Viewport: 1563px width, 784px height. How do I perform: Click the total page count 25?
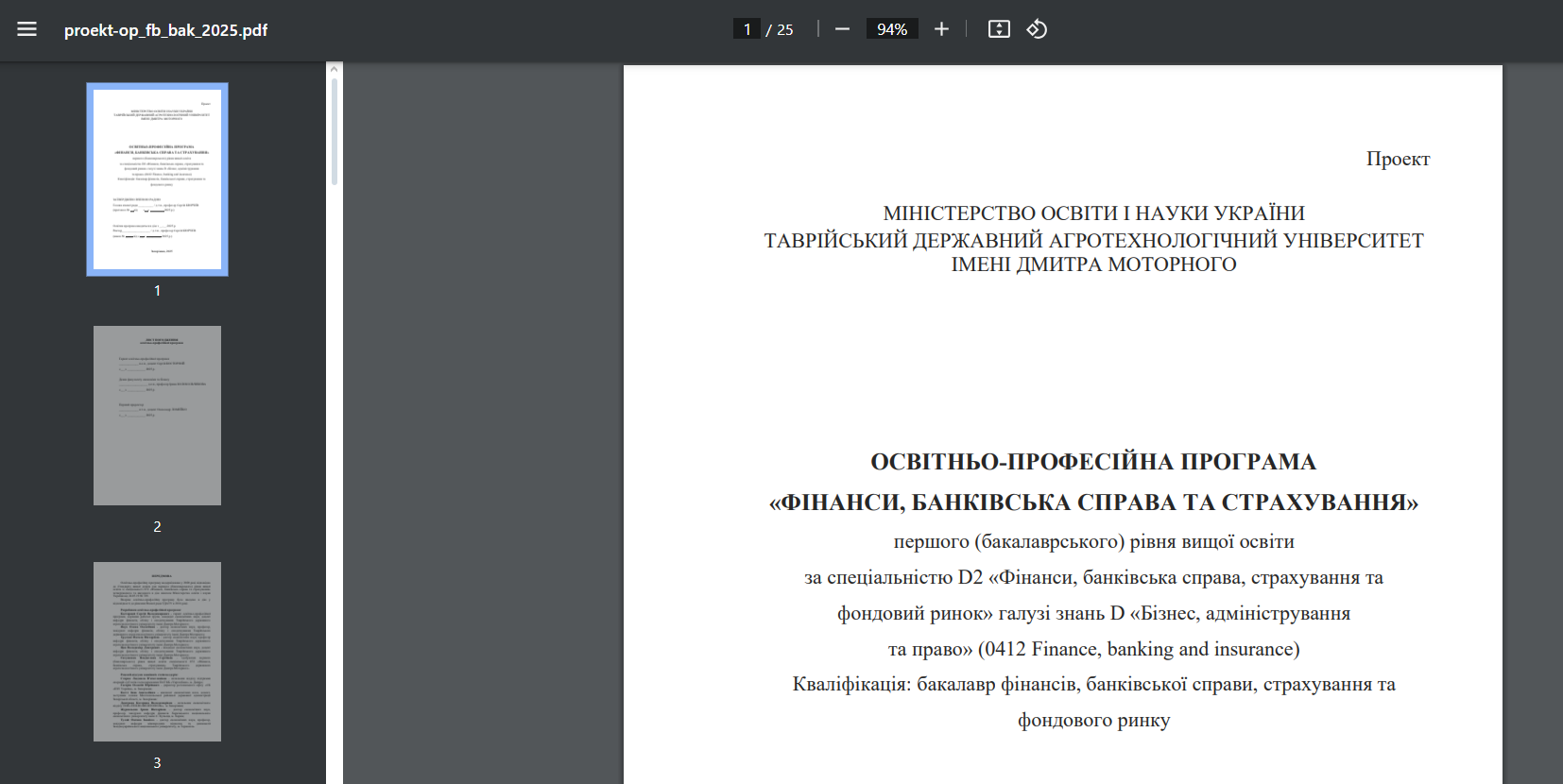pyautogui.click(x=784, y=30)
